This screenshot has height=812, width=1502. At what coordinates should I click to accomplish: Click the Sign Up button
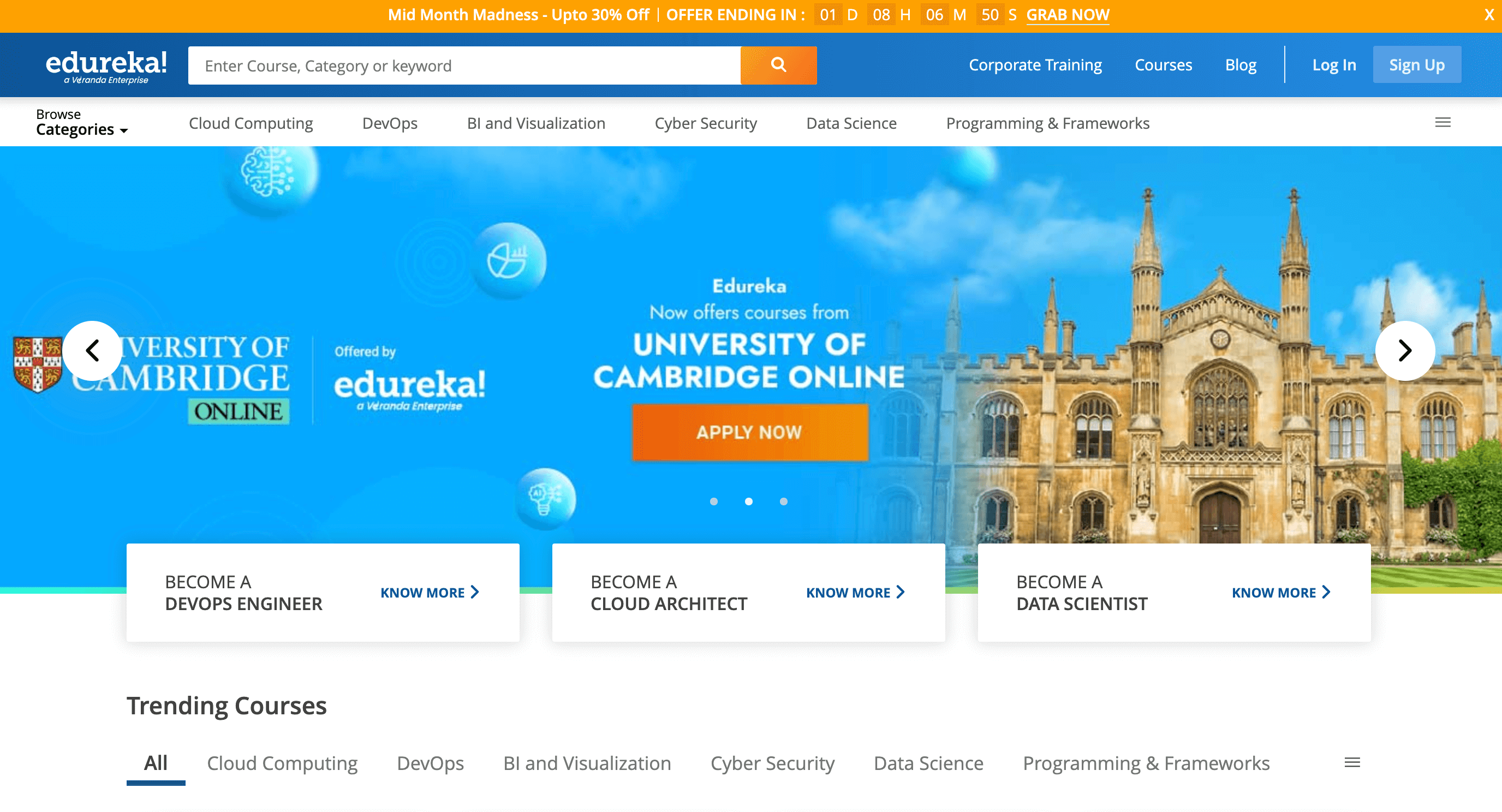pyautogui.click(x=1417, y=65)
